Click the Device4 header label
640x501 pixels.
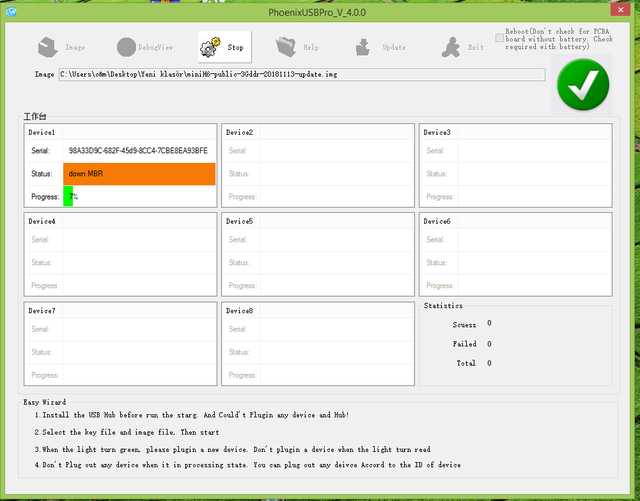pos(42,221)
